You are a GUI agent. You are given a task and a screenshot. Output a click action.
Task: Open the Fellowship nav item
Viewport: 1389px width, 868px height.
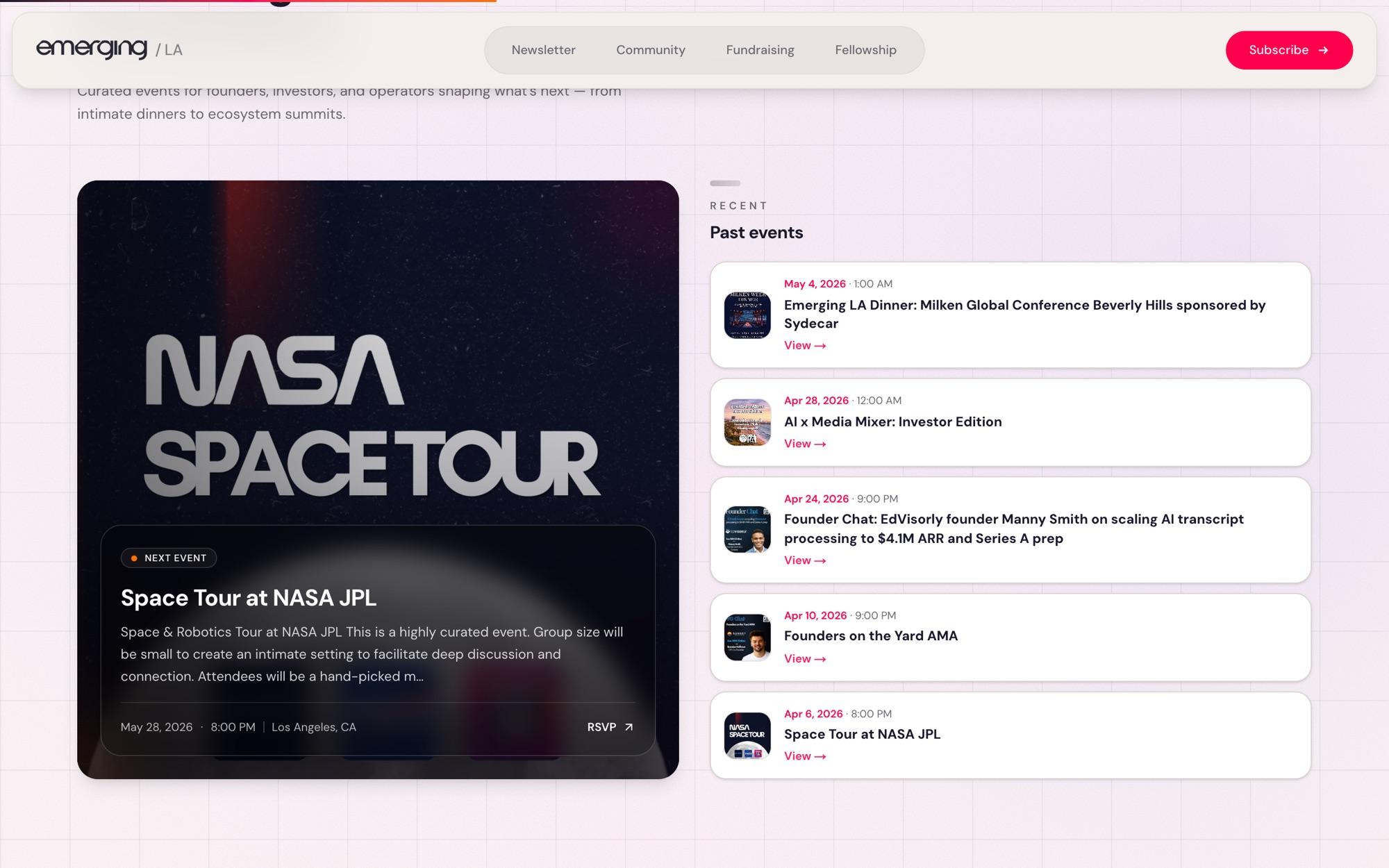(865, 50)
